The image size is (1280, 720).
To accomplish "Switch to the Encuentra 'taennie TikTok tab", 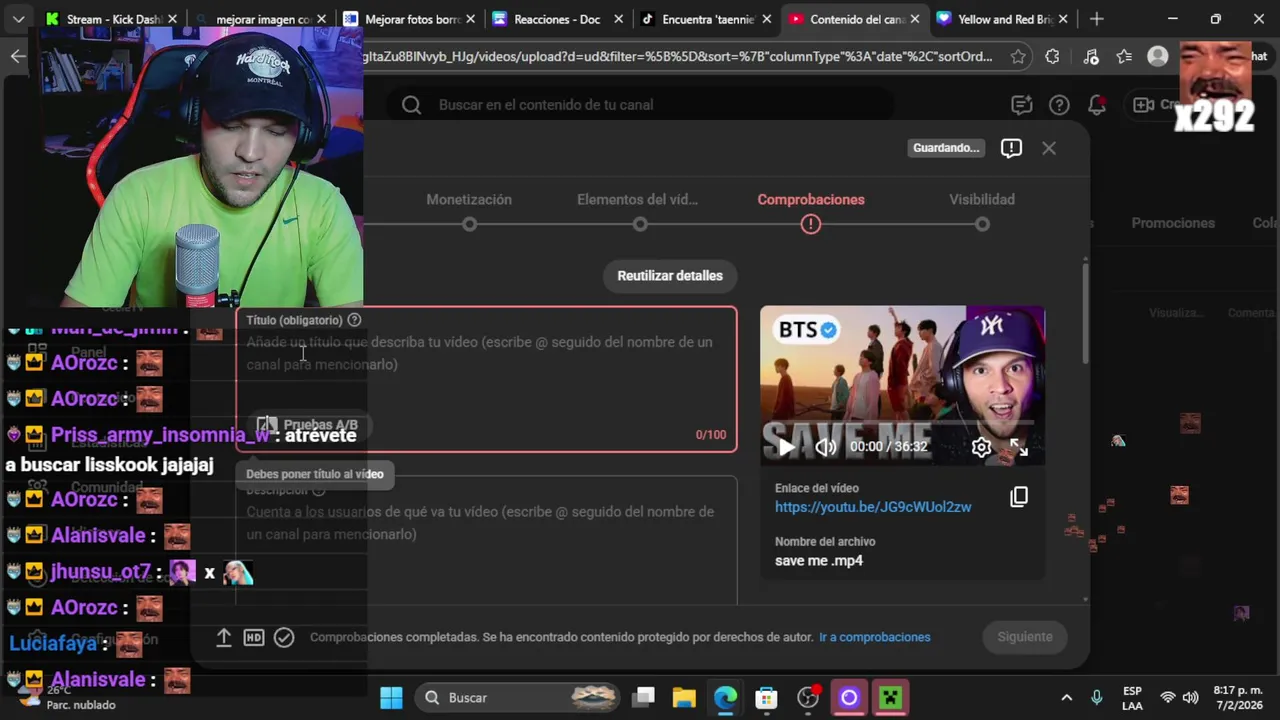I will pyautogui.click(x=705, y=19).
